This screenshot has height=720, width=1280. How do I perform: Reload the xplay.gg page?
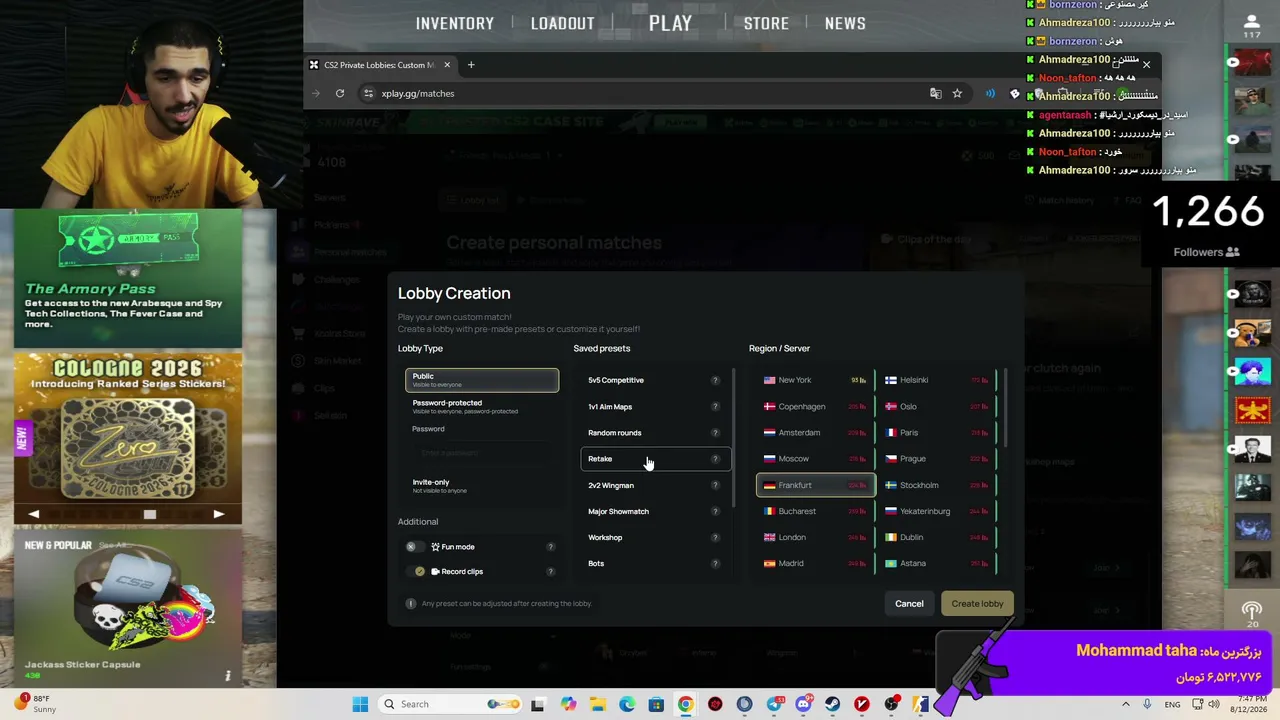pyautogui.click(x=340, y=93)
